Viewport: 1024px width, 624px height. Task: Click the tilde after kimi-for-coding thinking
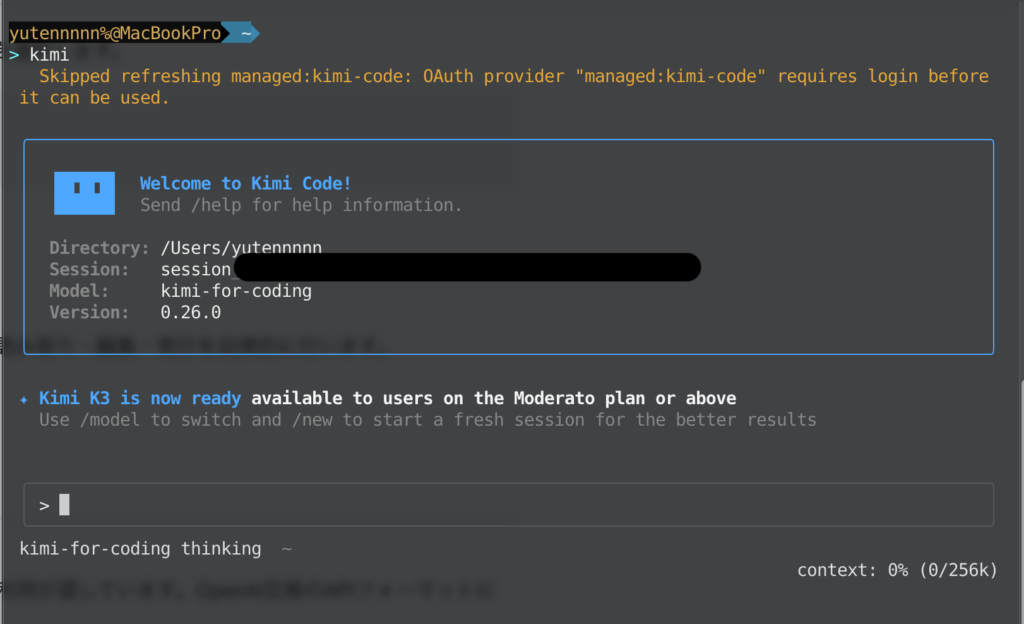click(x=286, y=549)
